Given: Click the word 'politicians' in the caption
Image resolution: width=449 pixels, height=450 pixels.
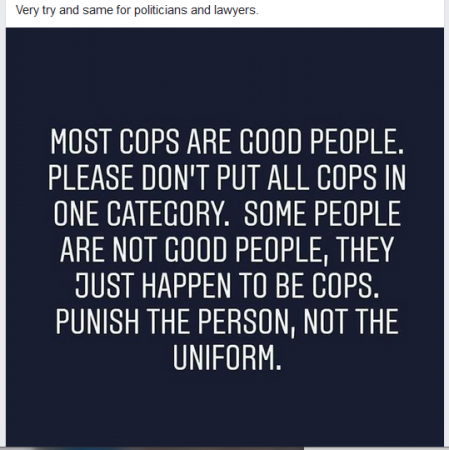Looking at the screenshot, I should pos(161,10).
